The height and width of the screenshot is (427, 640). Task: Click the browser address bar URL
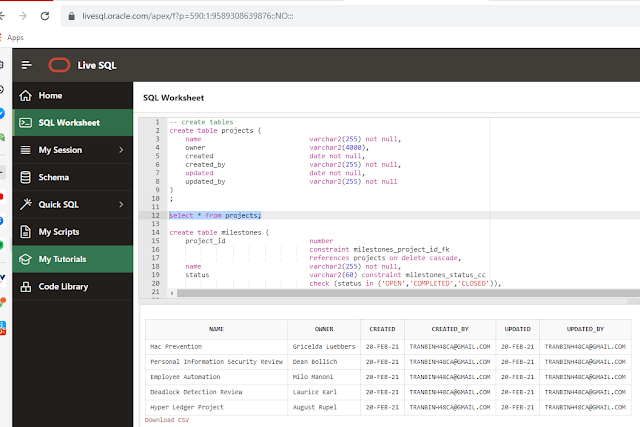(188, 16)
